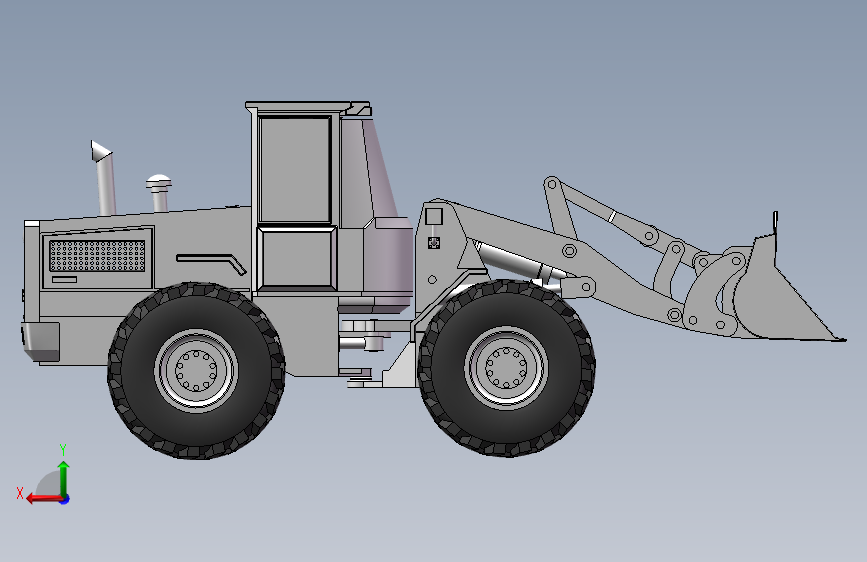Viewport: 867px width, 562px height.
Task: Select the small square panel on front frame
Action: click(x=434, y=216)
